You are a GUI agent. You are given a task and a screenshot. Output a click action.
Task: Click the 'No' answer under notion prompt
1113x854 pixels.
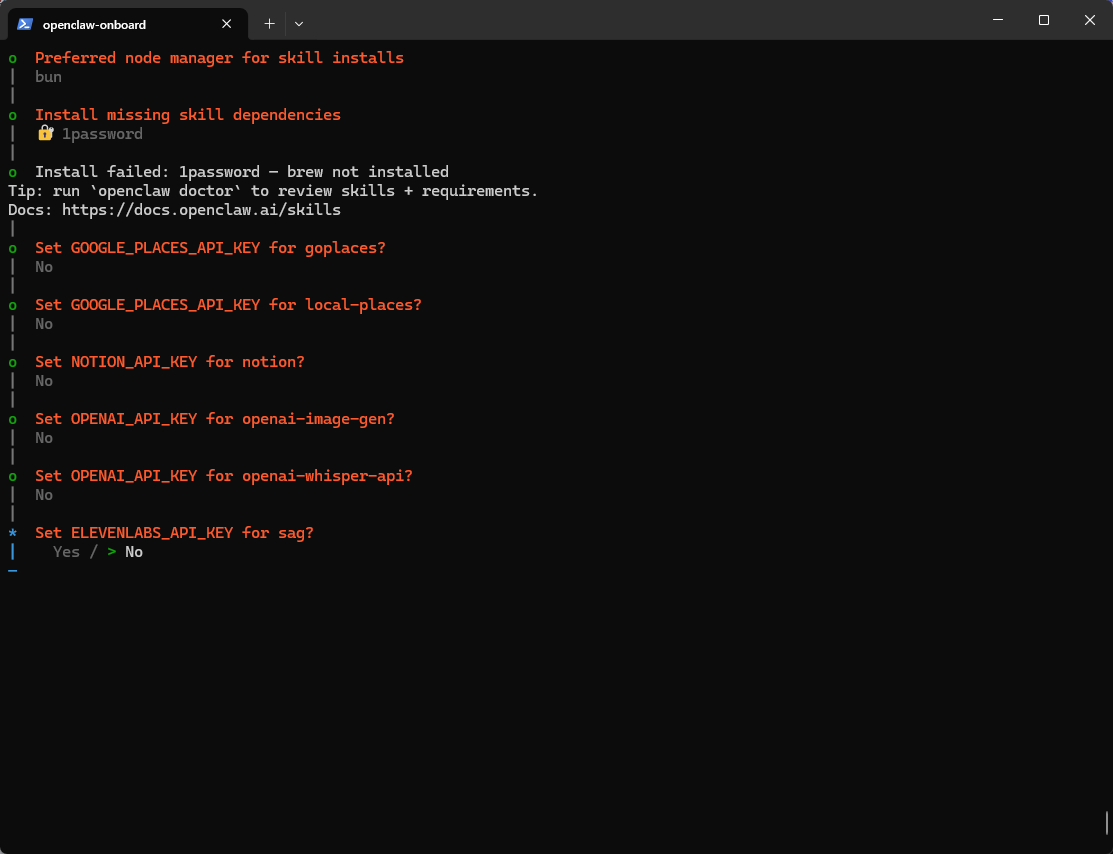[x=44, y=381]
